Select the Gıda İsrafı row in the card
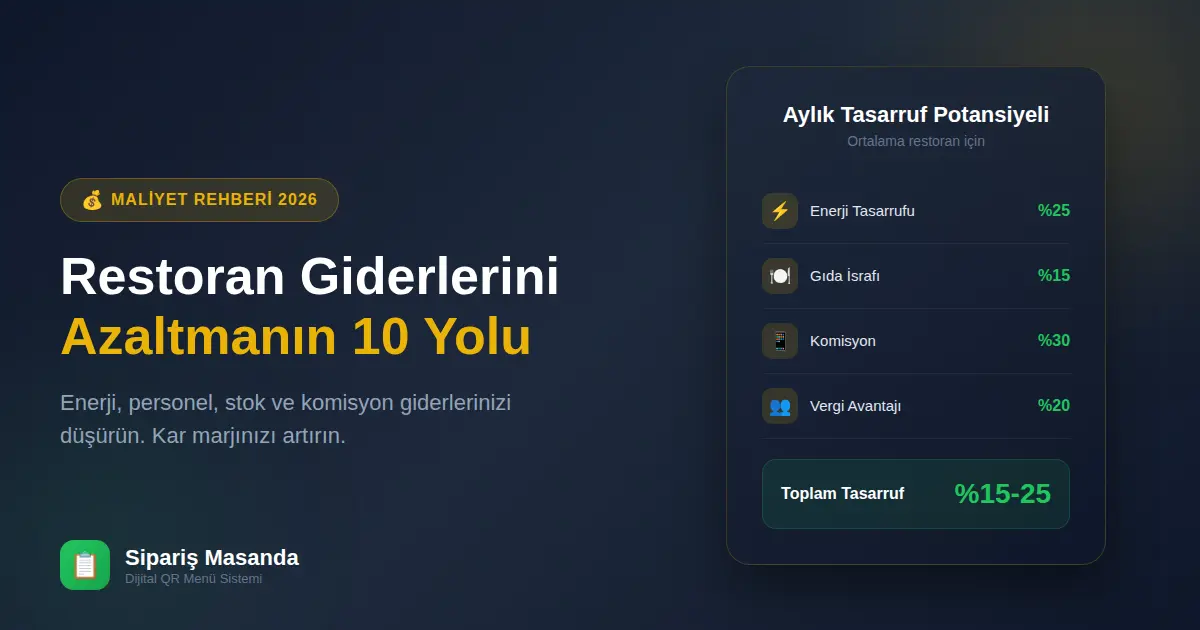The image size is (1200, 630). pos(916,276)
